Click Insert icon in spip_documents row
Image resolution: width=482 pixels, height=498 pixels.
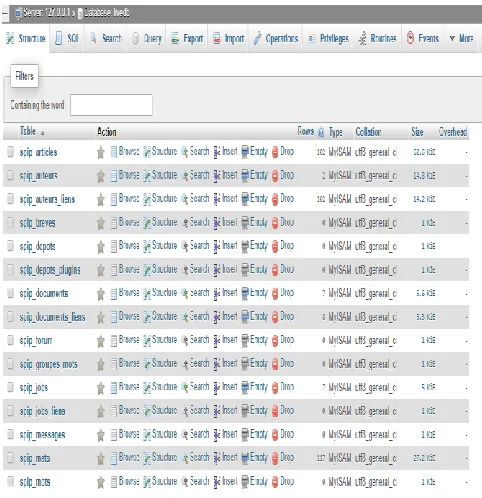[x=217, y=293]
